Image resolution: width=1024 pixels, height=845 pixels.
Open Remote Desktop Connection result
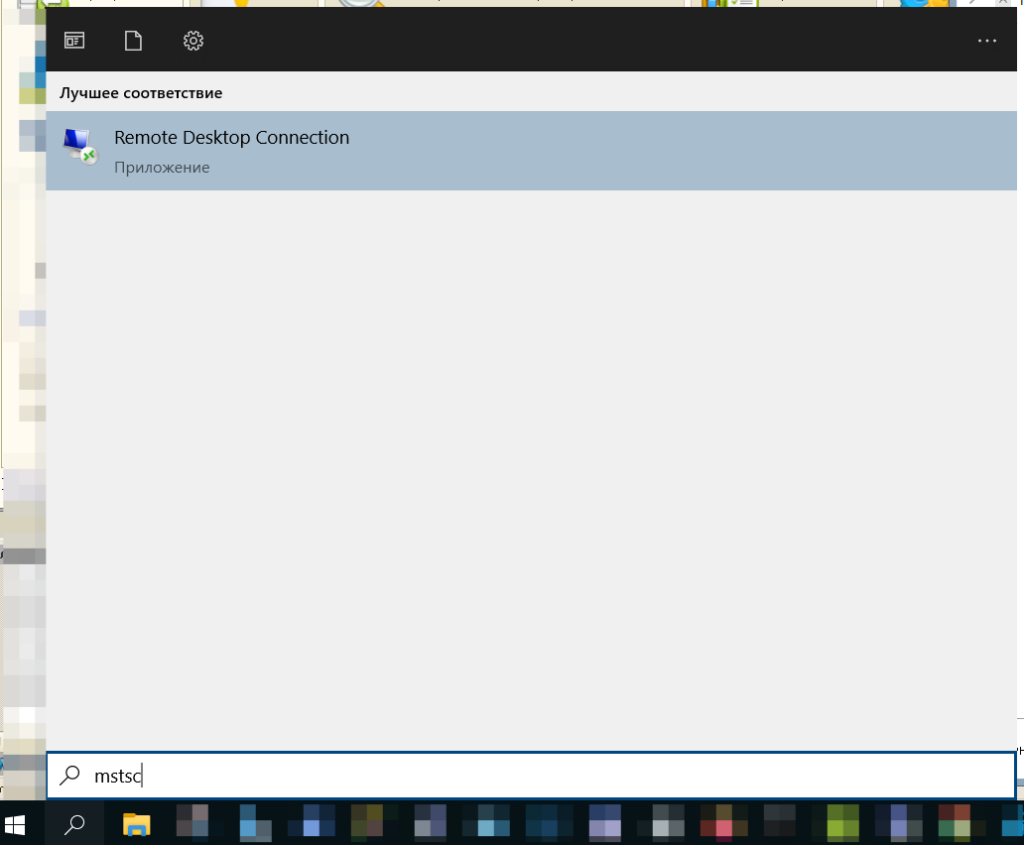(531, 151)
